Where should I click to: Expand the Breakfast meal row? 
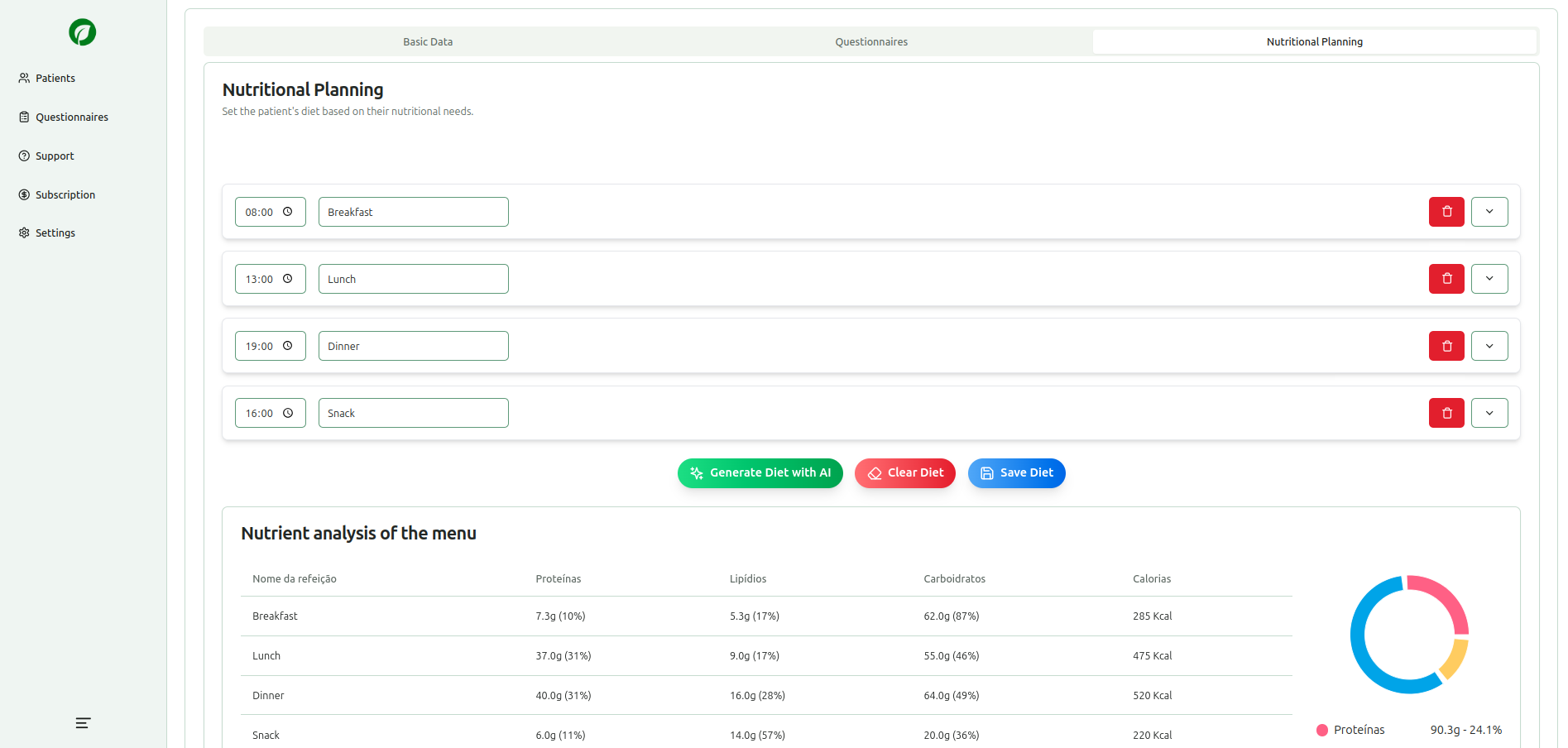coord(1489,212)
